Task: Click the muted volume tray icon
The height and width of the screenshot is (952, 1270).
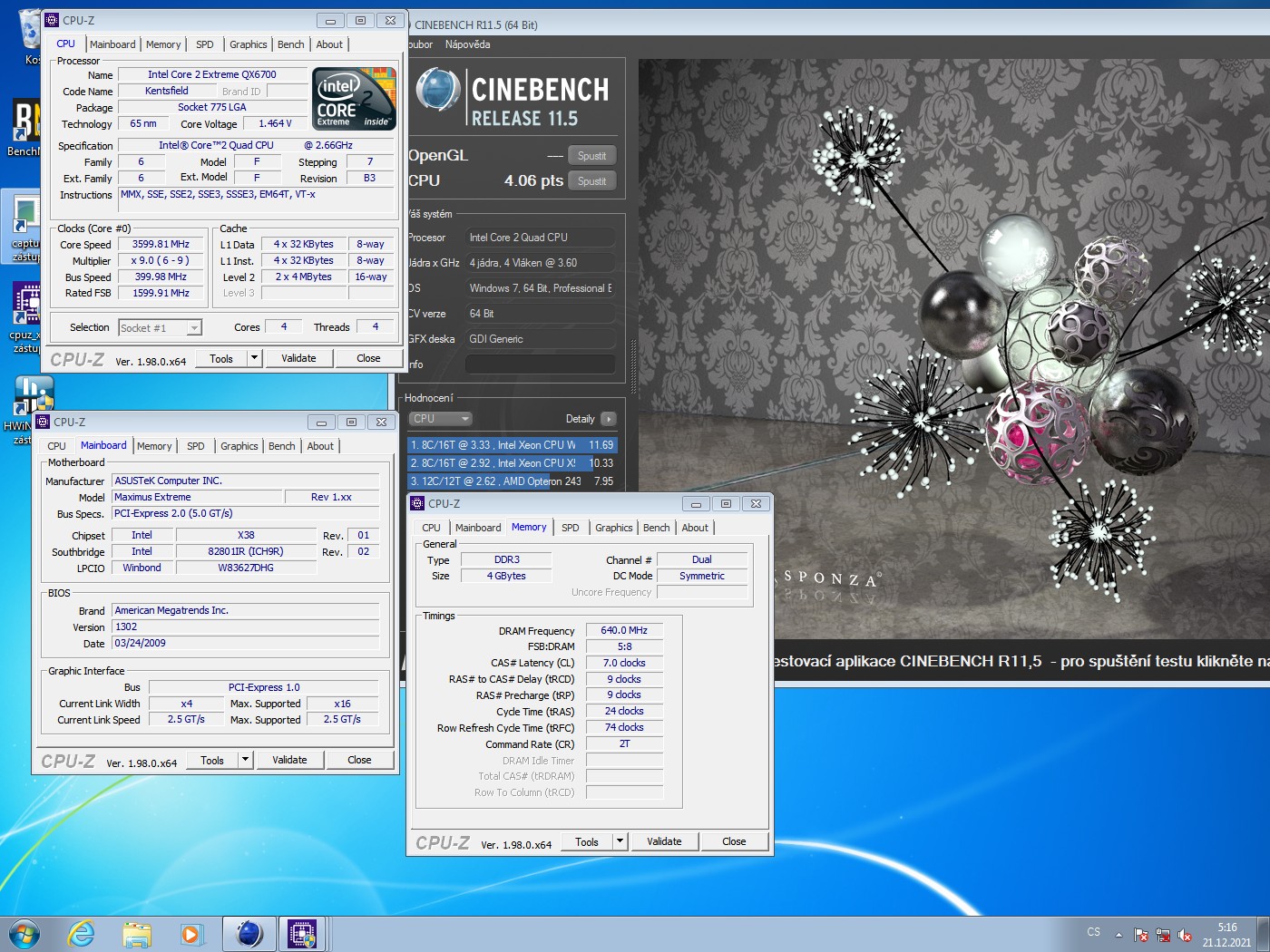Action: [x=1185, y=935]
